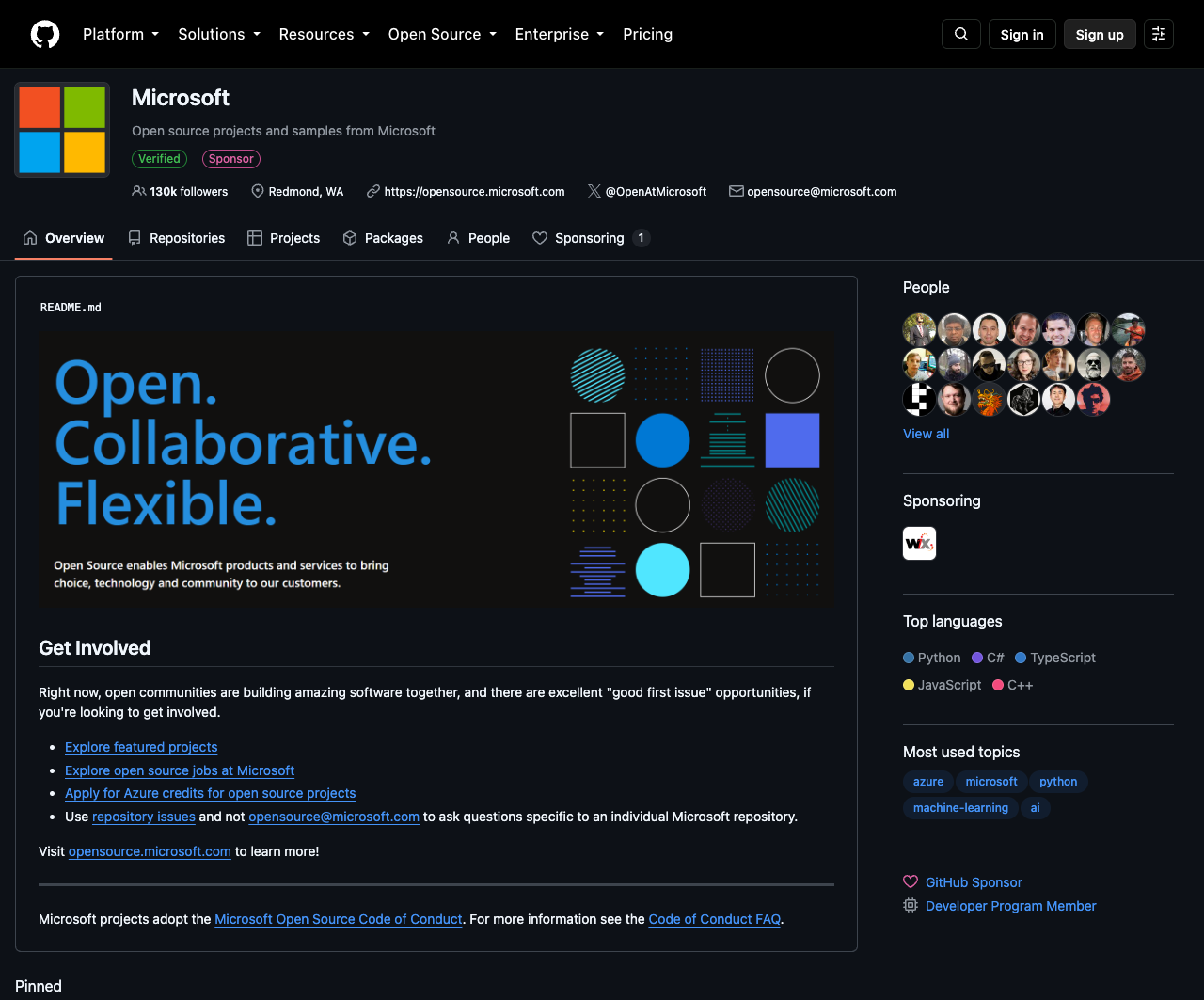
Task: Click the Python language color dot
Action: click(909, 658)
